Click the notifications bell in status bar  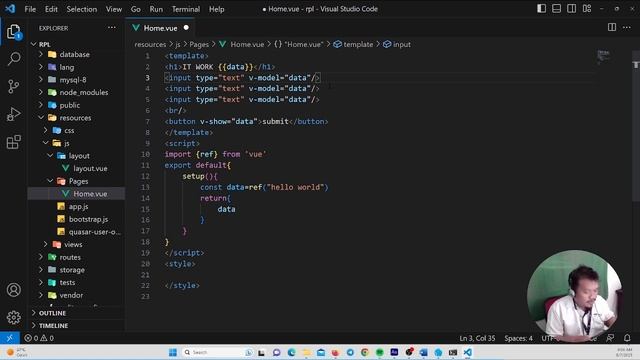pos(627,338)
